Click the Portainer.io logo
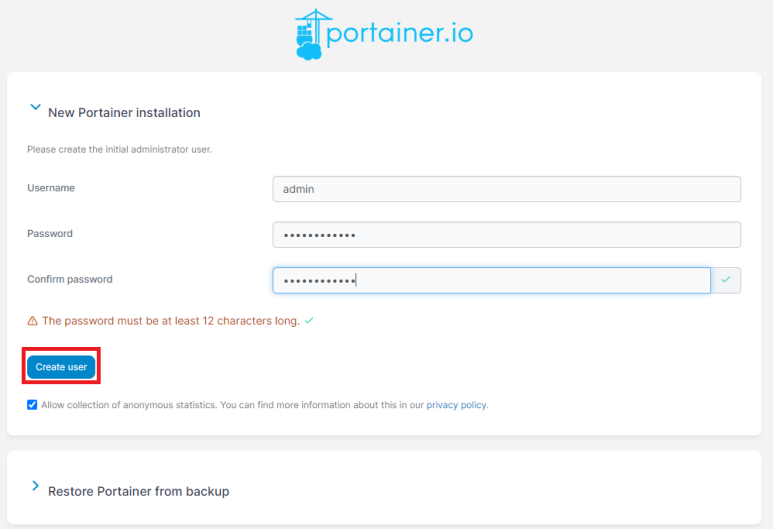 pyautogui.click(x=384, y=35)
